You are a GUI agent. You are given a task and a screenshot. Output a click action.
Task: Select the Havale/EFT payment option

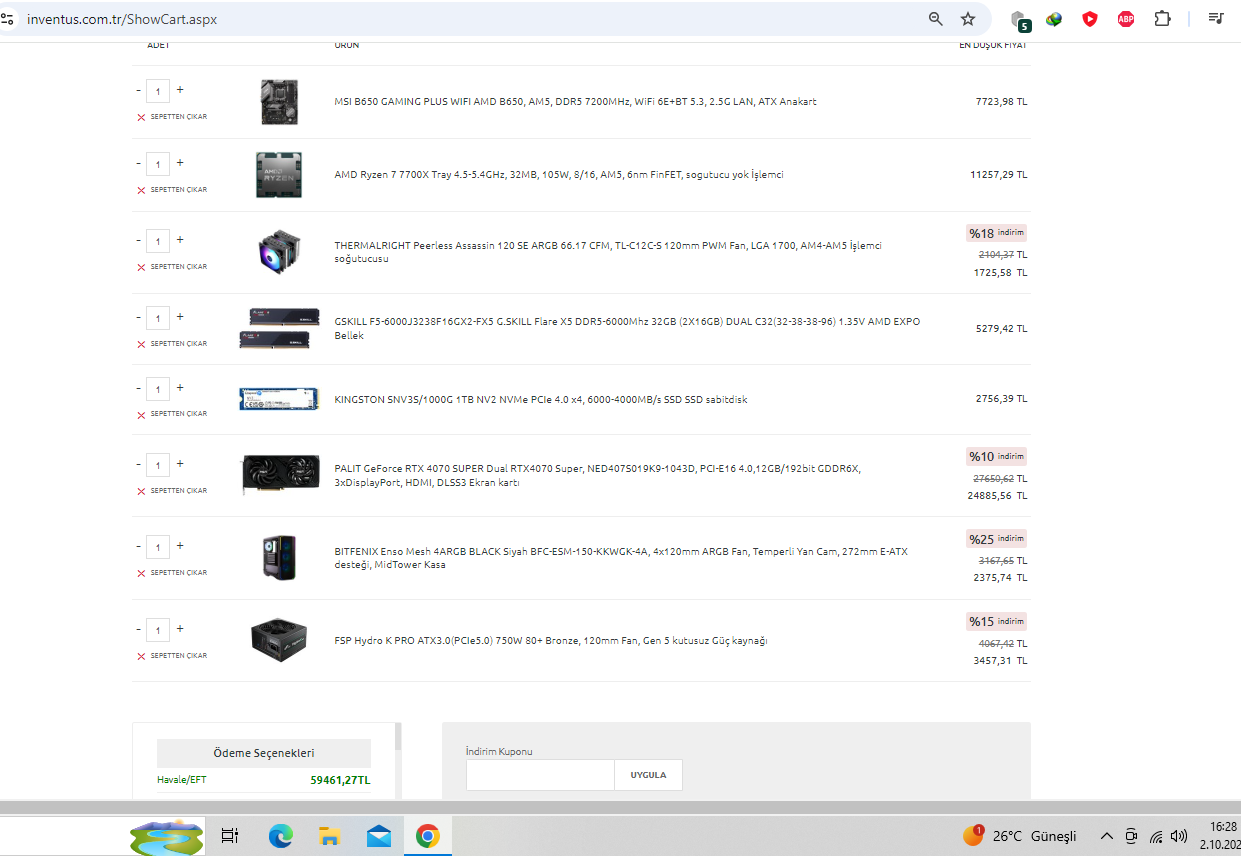click(182, 780)
